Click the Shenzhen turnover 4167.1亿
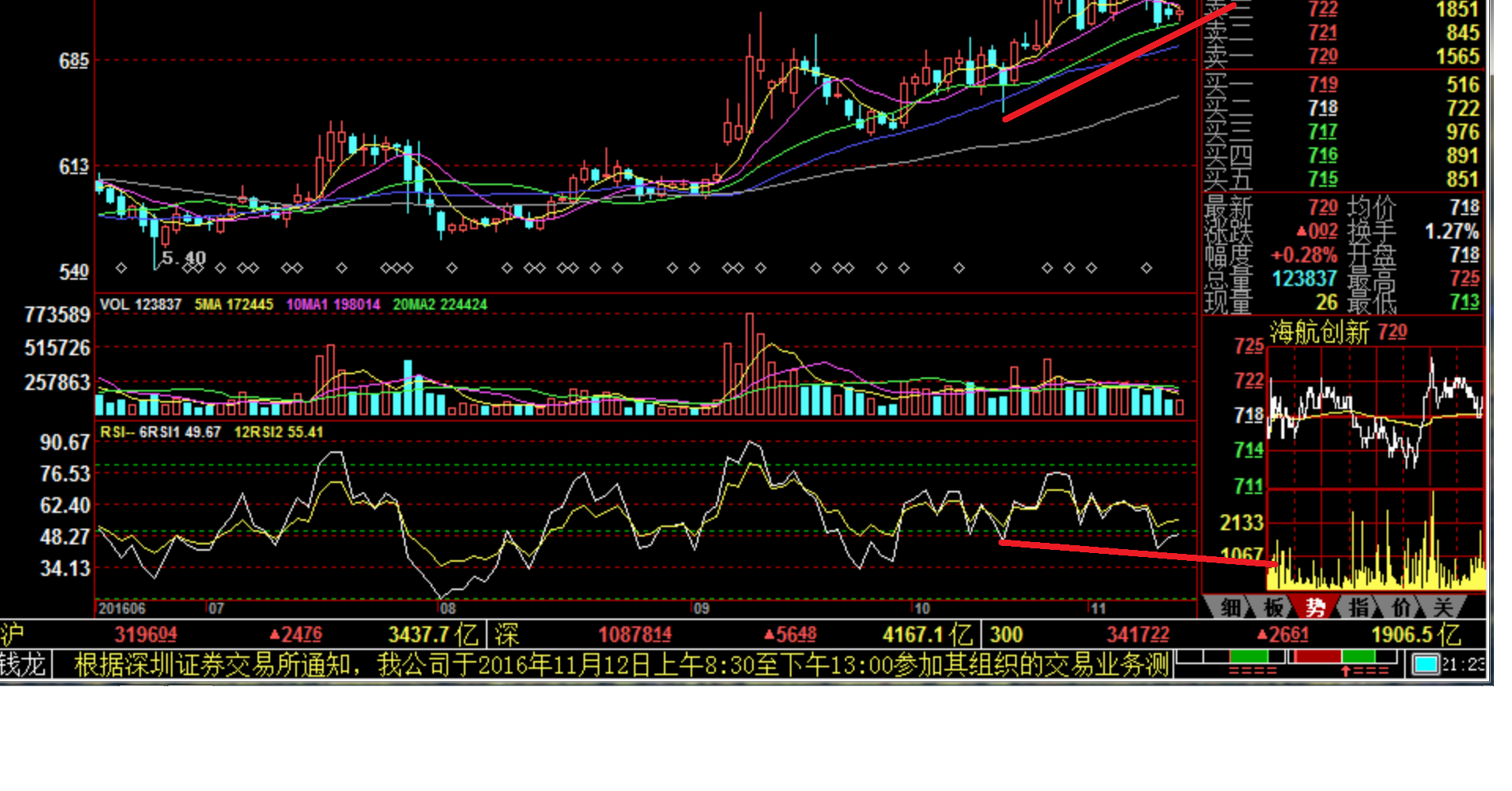Image resolution: width=1512 pixels, height=791 pixels. [928, 634]
